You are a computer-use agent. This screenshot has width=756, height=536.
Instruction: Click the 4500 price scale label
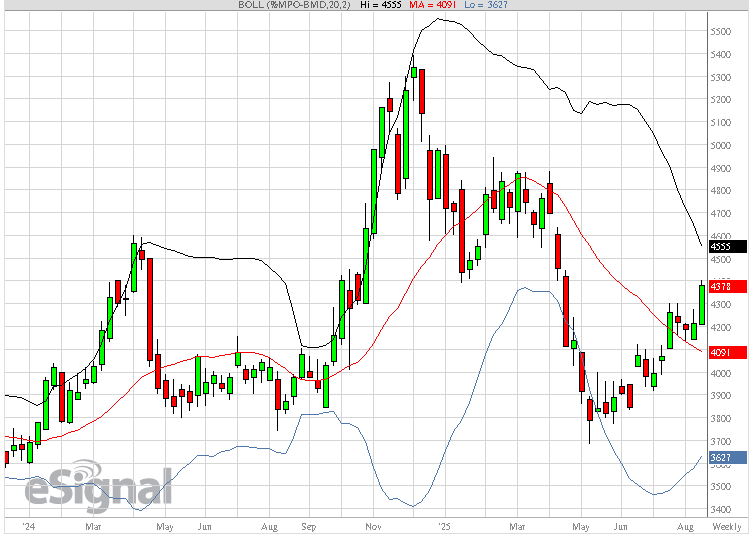click(x=721, y=259)
